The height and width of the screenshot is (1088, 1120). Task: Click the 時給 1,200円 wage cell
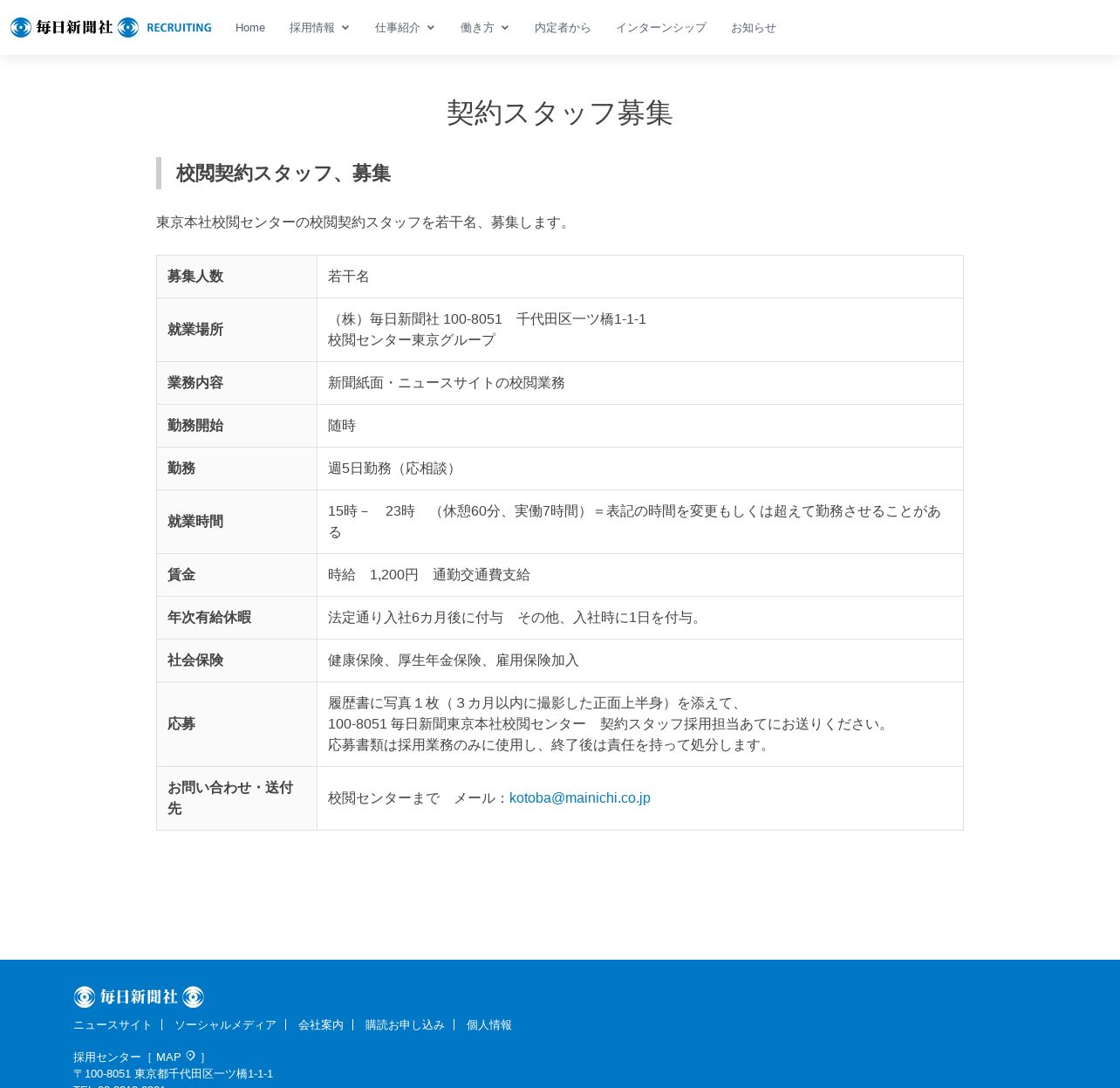(x=640, y=575)
